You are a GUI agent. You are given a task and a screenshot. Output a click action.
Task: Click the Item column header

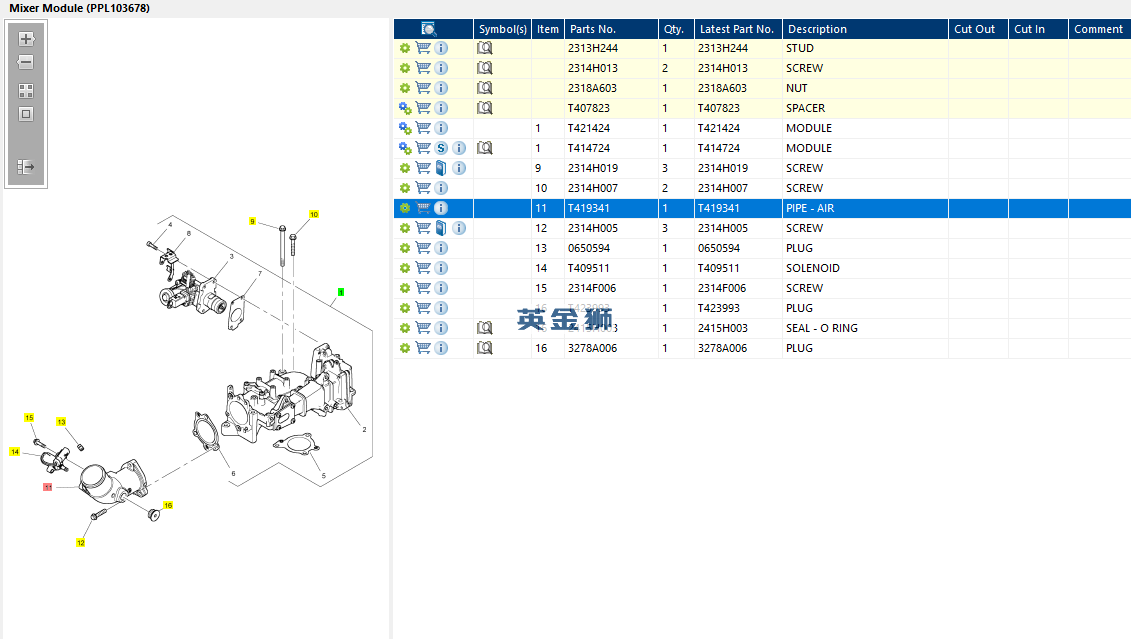click(547, 29)
